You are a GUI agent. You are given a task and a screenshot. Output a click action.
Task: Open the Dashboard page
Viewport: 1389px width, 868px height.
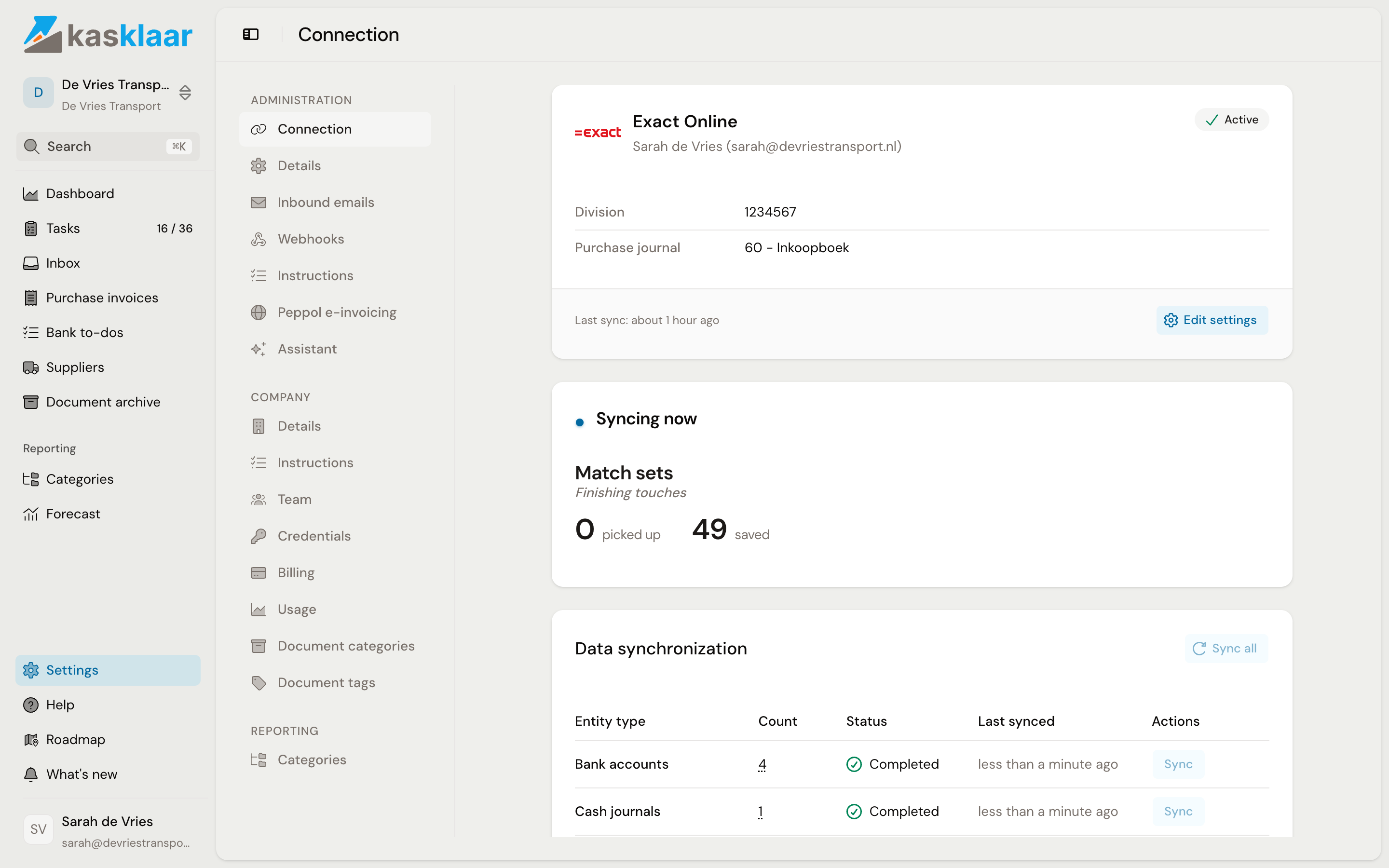(108, 193)
